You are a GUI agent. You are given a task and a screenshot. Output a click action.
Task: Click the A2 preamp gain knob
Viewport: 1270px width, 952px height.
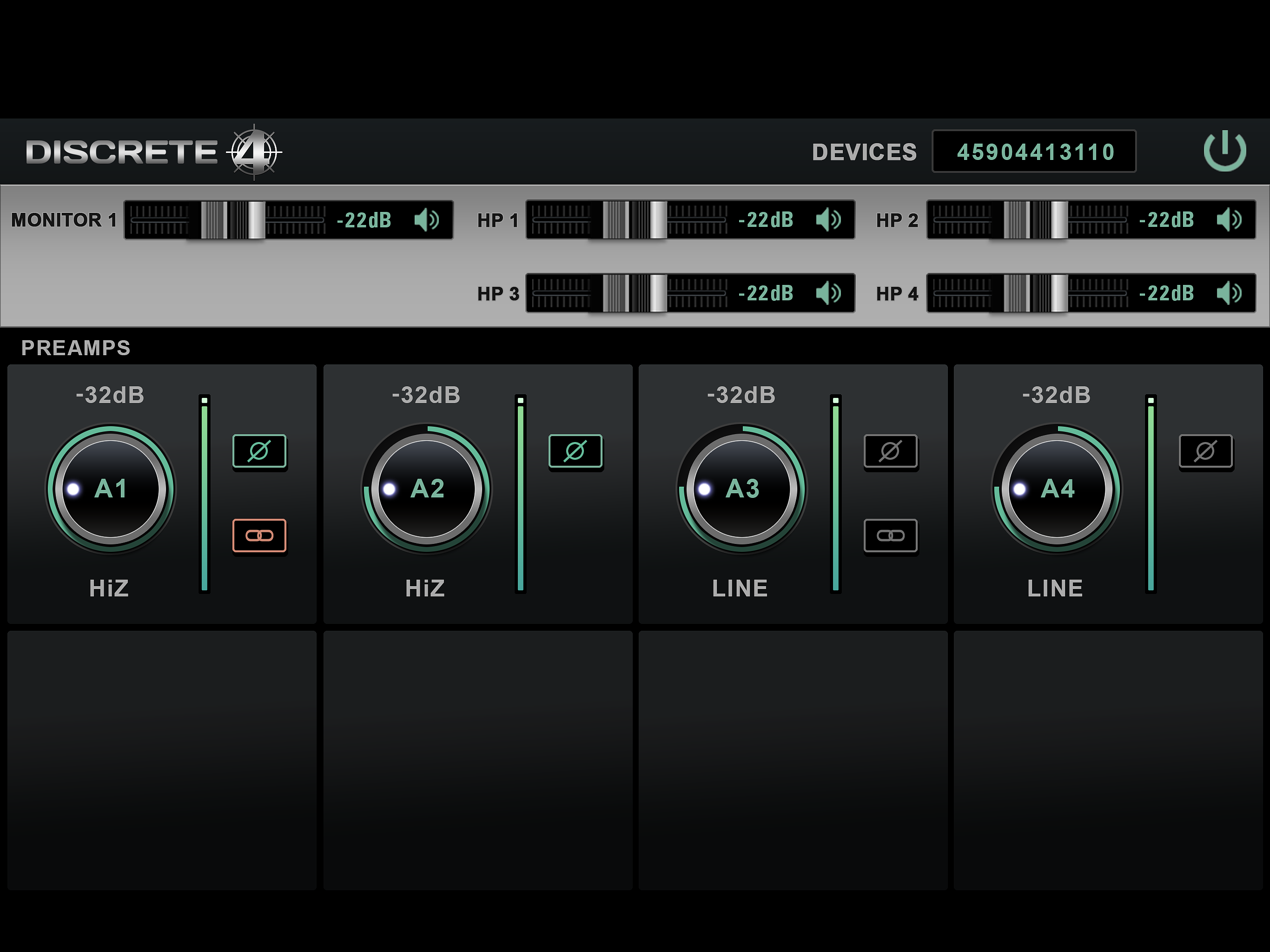pyautogui.click(x=427, y=489)
